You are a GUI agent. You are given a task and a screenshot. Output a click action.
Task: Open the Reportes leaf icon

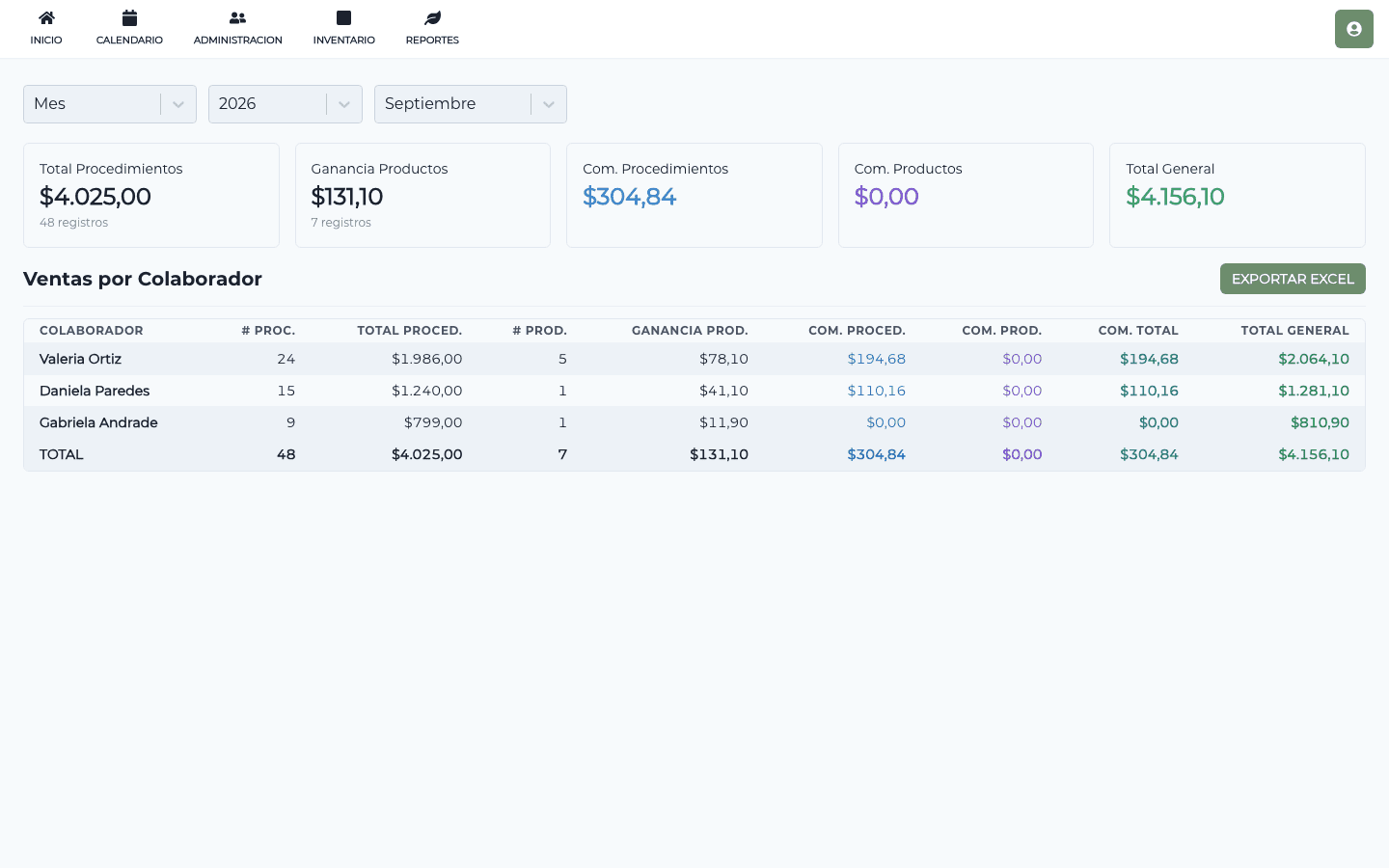click(x=432, y=17)
